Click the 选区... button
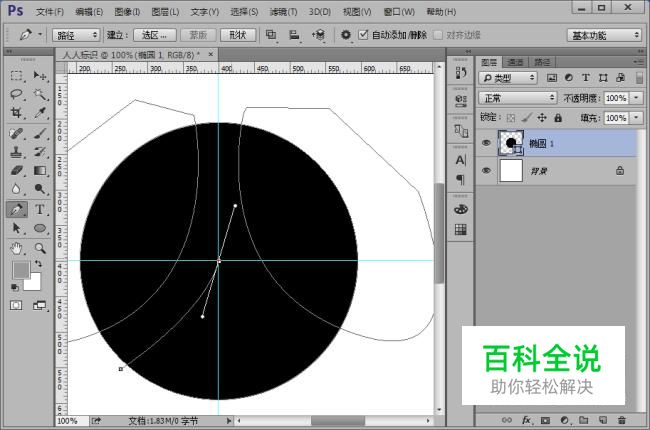 155,35
